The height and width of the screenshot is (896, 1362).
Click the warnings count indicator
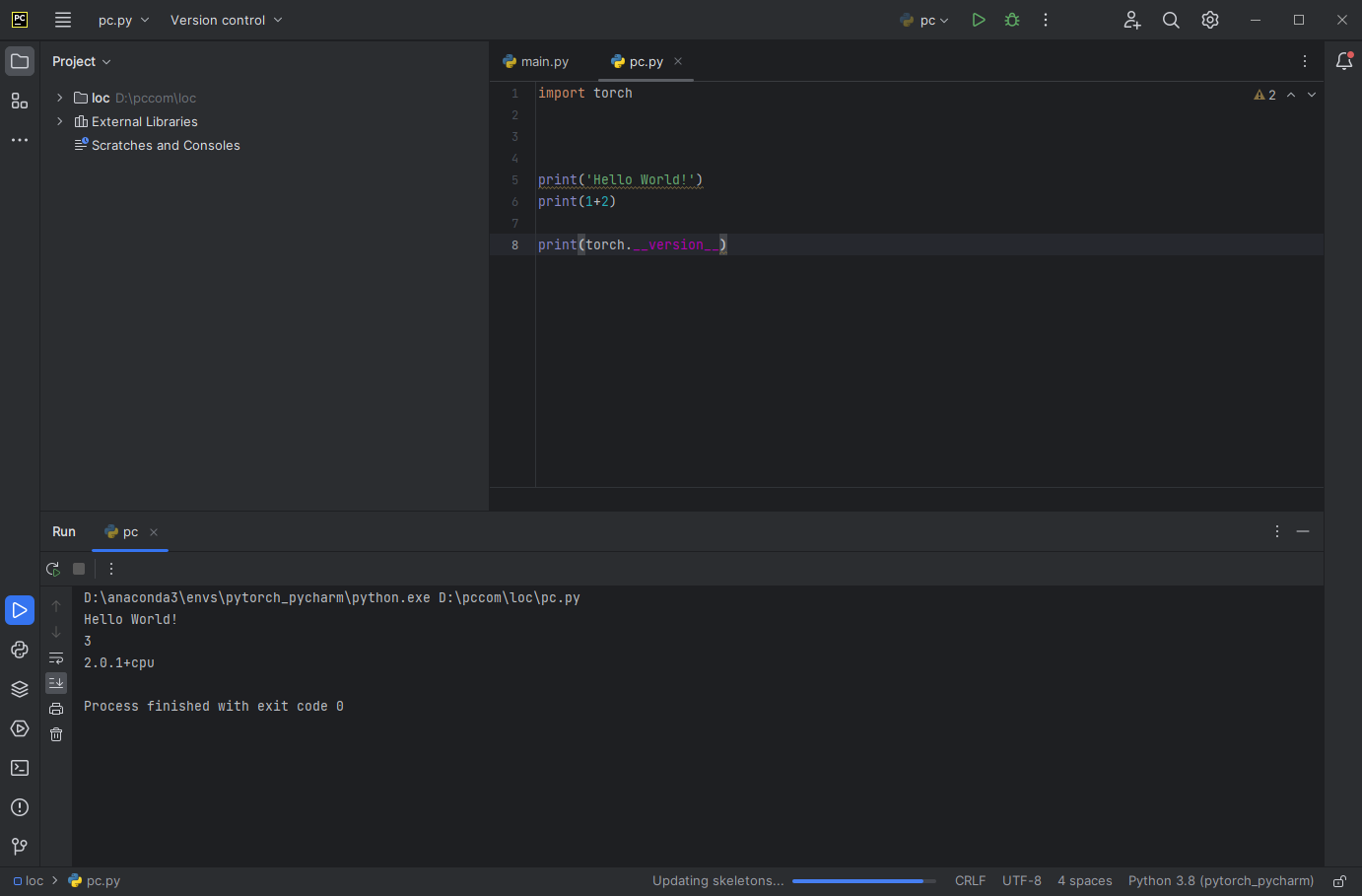pos(1265,95)
